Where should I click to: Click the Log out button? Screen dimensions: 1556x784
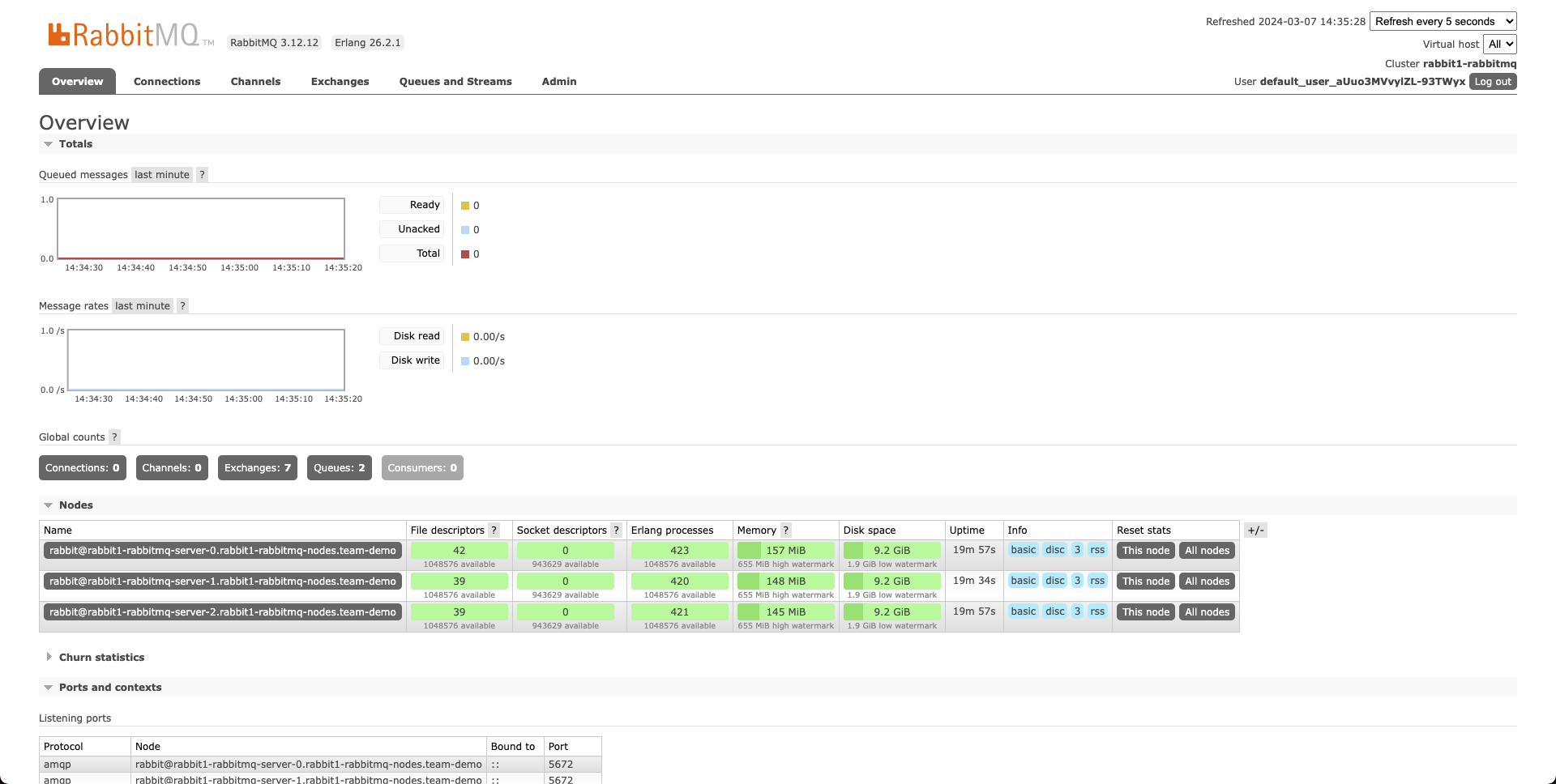coord(1492,82)
